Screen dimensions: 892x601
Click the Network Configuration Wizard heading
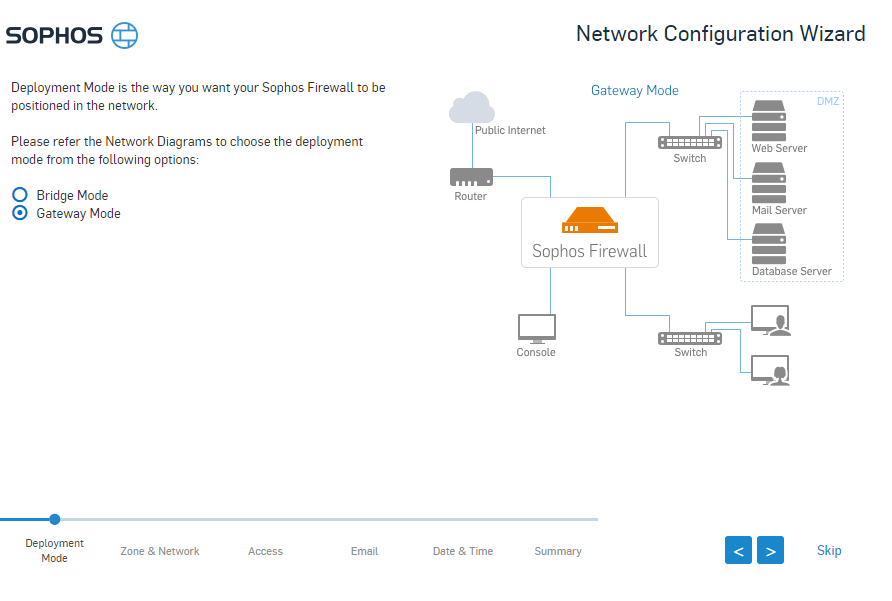point(720,34)
